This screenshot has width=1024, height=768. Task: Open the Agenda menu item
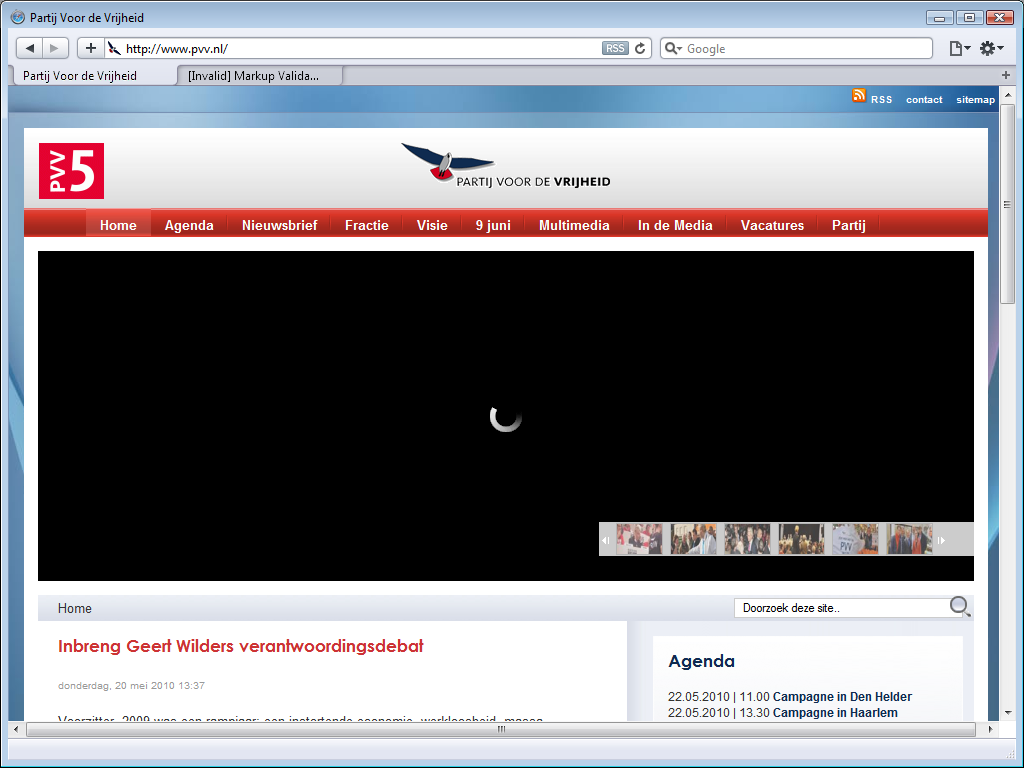click(189, 225)
